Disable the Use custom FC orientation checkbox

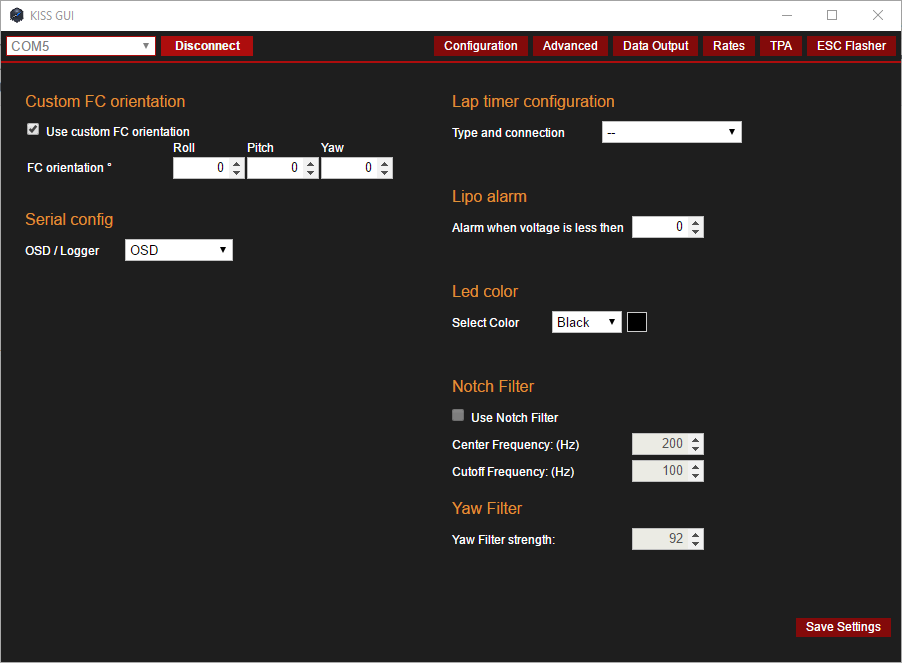(x=33, y=130)
